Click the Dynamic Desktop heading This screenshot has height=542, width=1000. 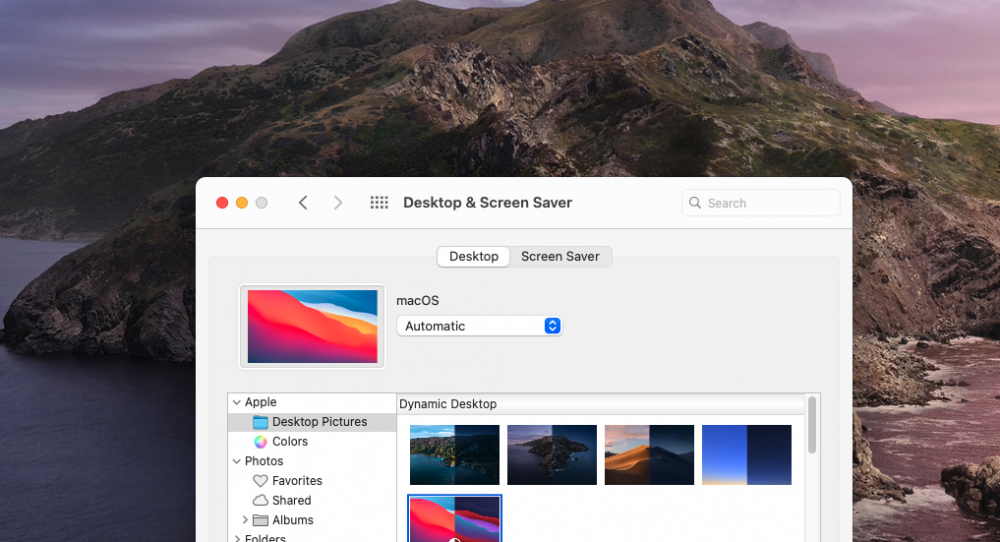pos(448,404)
